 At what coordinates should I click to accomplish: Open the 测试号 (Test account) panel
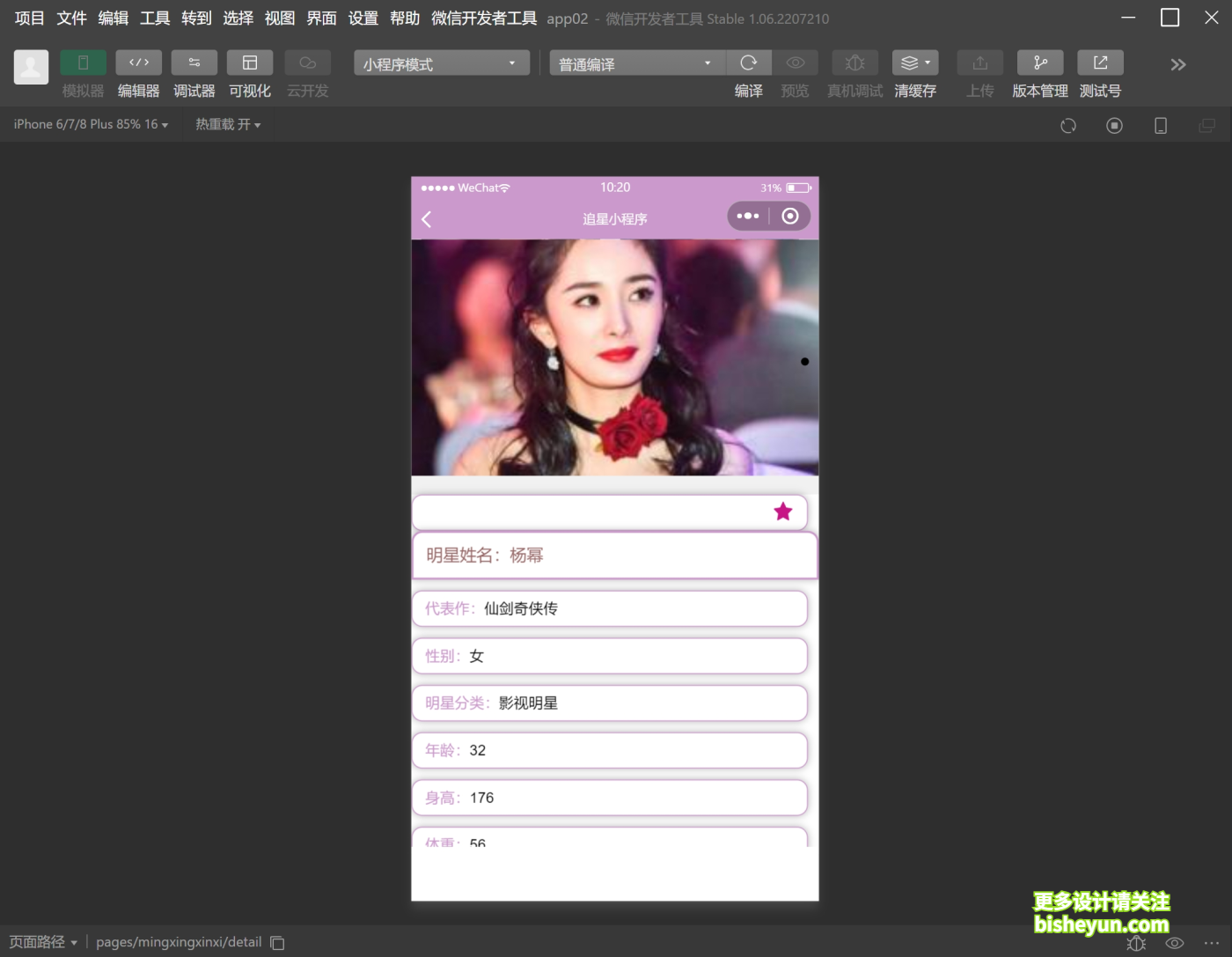click(1100, 63)
